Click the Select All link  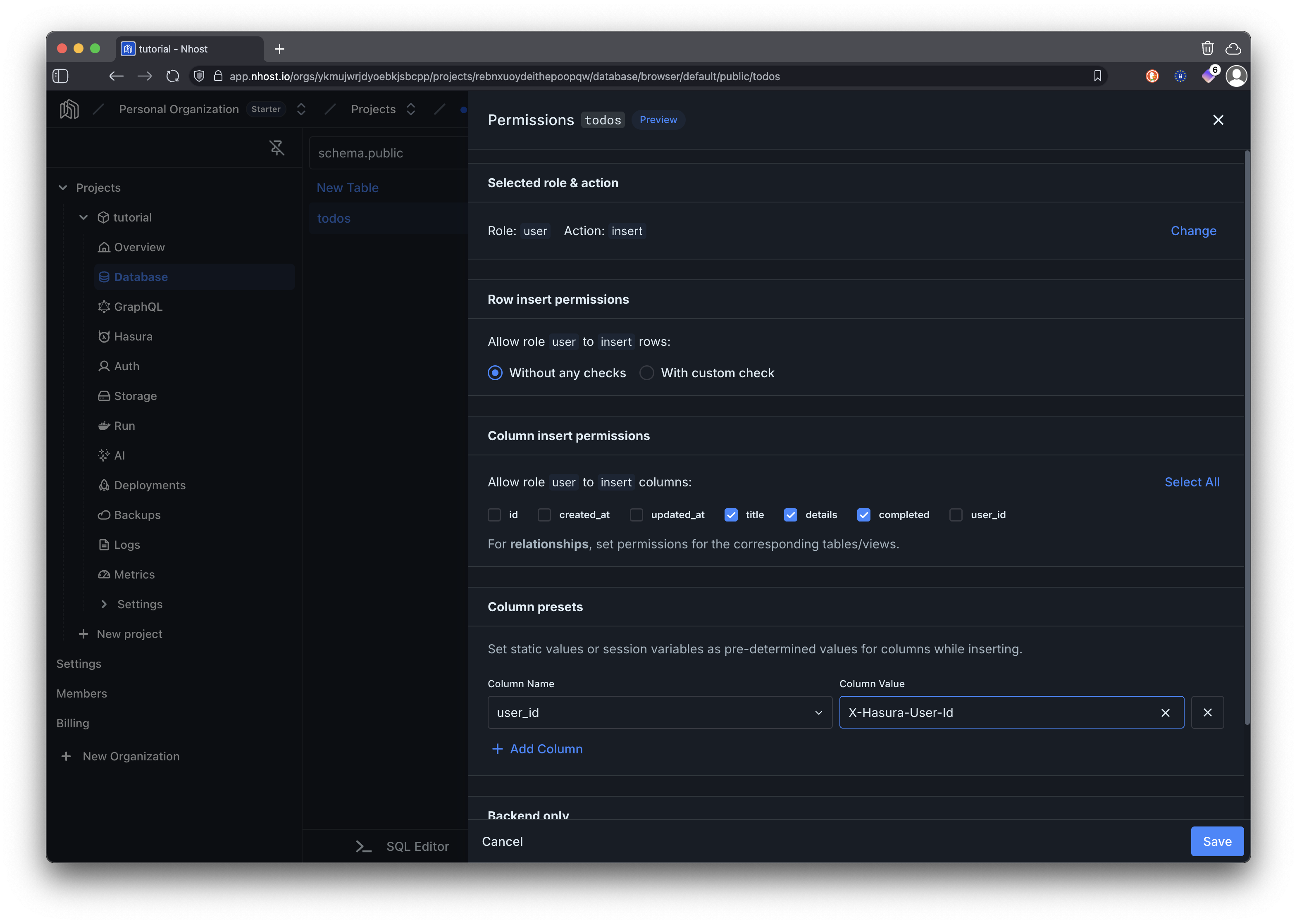coord(1192,482)
